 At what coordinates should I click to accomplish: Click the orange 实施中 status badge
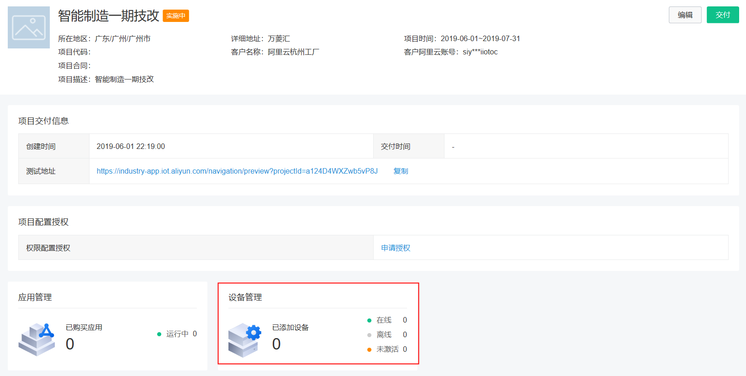[176, 16]
